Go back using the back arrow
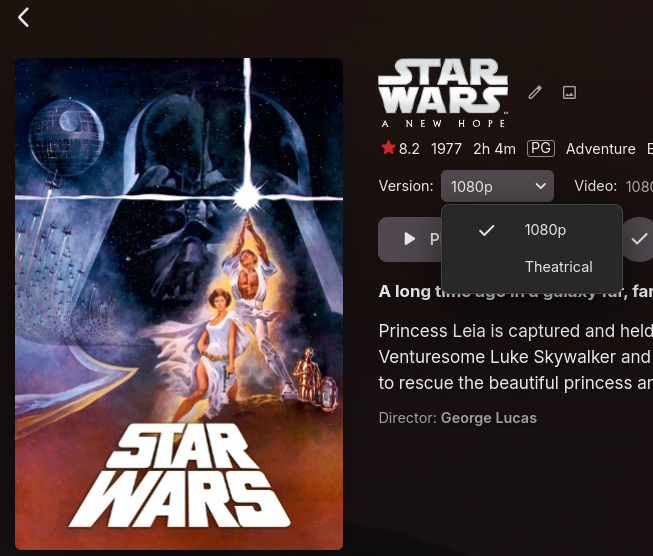The height and width of the screenshot is (556, 653). click(x=24, y=17)
